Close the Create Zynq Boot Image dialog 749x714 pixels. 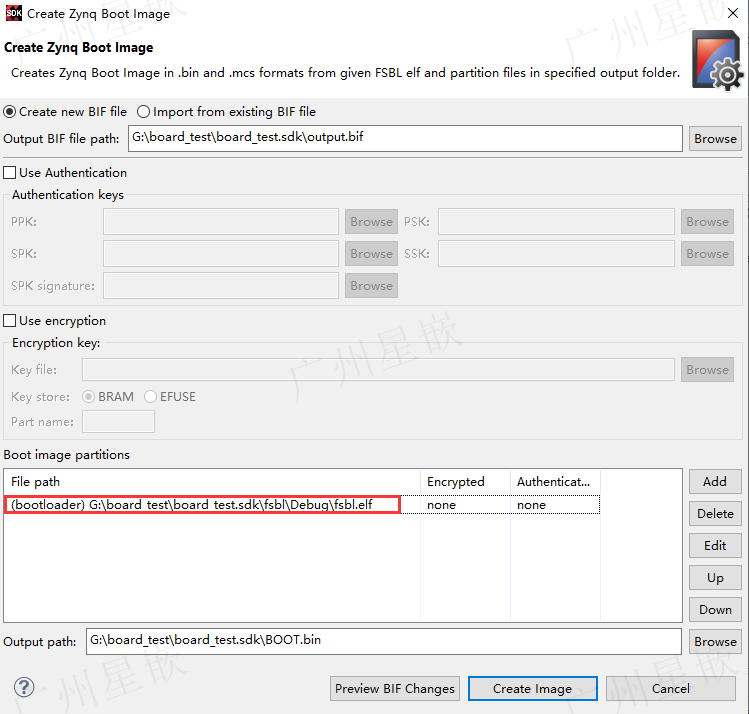(733, 13)
